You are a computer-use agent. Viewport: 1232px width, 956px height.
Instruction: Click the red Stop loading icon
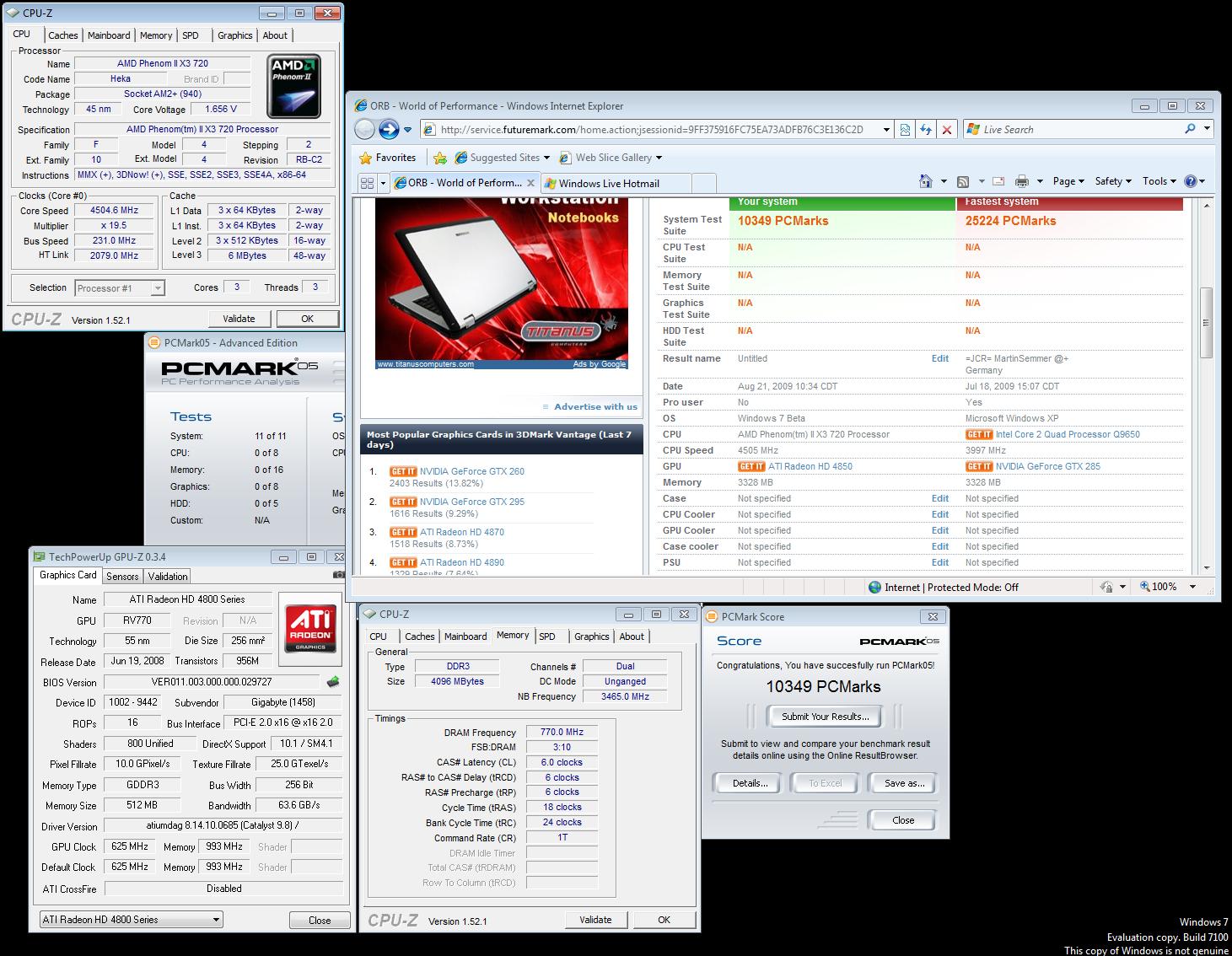coord(947,130)
